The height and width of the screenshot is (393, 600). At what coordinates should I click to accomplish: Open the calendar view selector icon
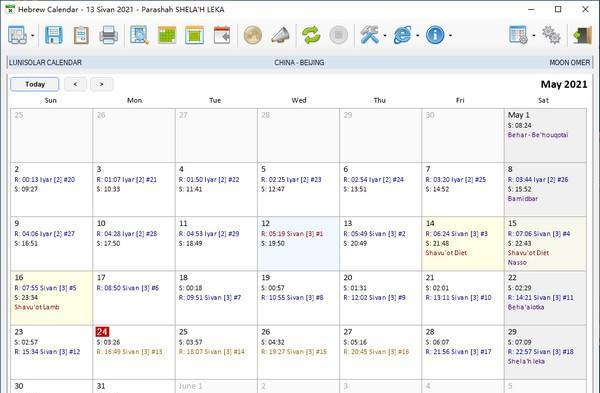17,35
